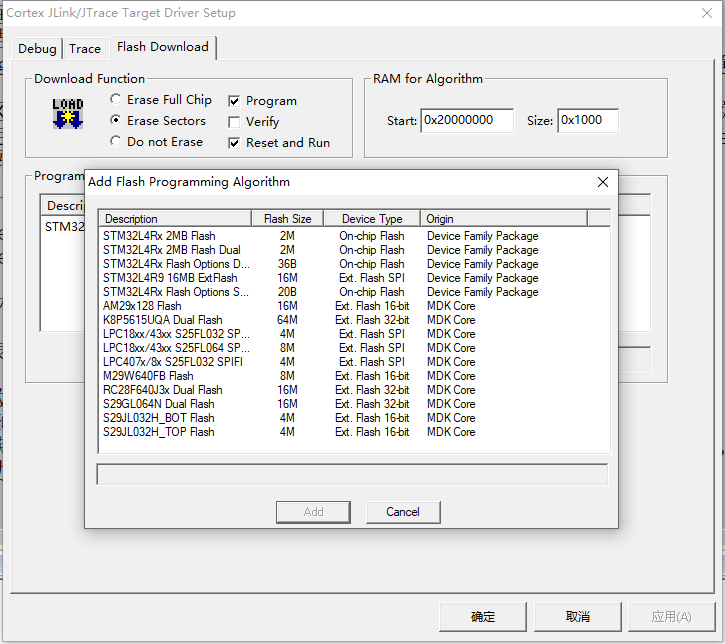Screen dimensions: 725x644
Task: Sort by the Description column header
Action: (175, 219)
